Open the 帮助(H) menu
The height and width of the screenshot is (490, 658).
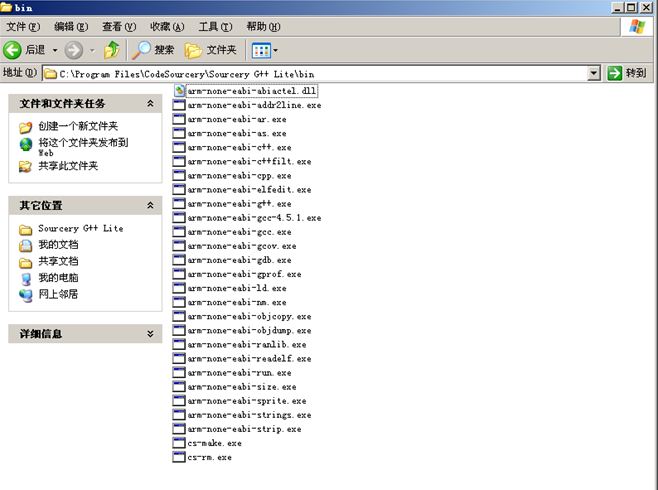[x=263, y=27]
